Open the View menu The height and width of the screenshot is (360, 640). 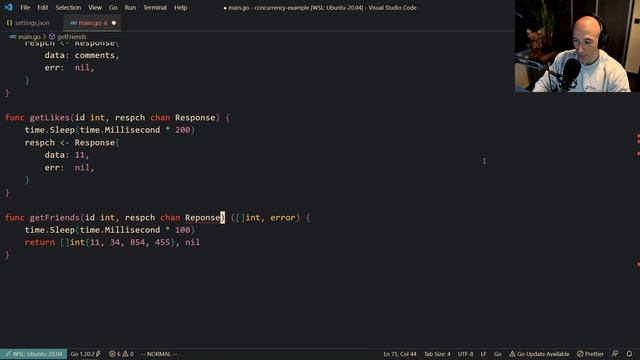coord(95,7)
